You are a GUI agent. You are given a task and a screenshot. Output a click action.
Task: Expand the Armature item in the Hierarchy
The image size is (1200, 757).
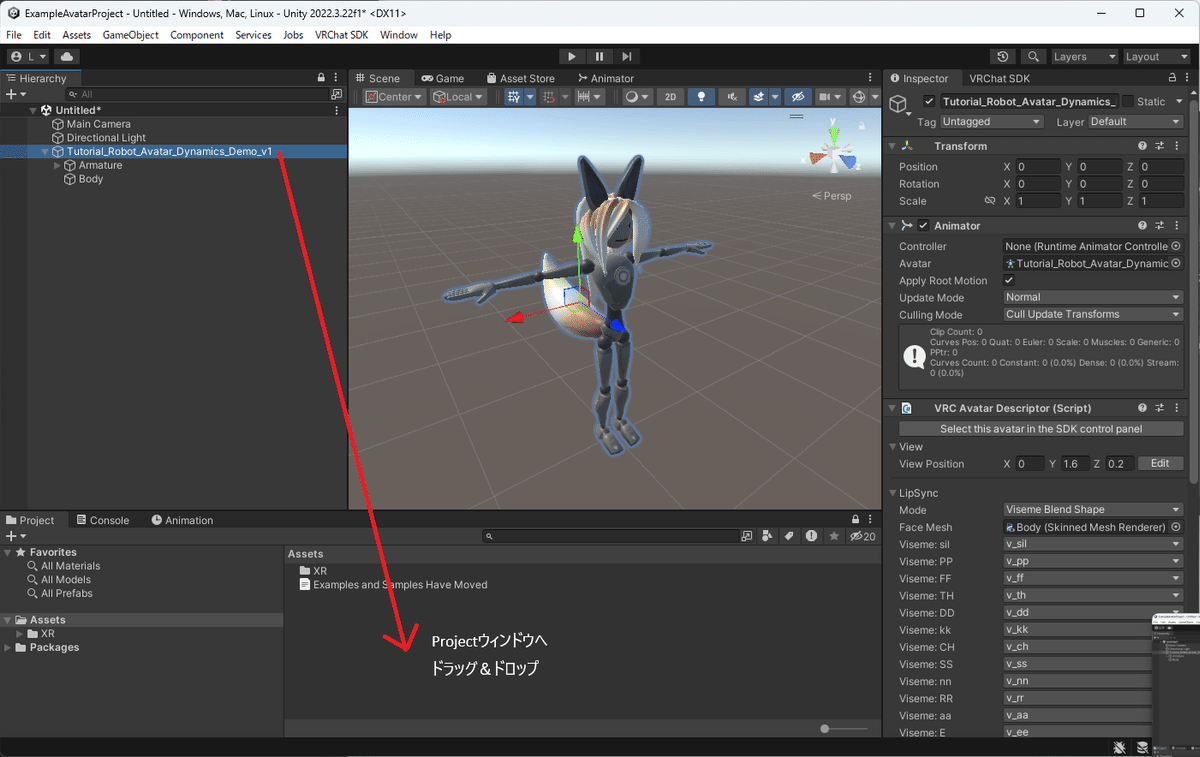coord(56,165)
